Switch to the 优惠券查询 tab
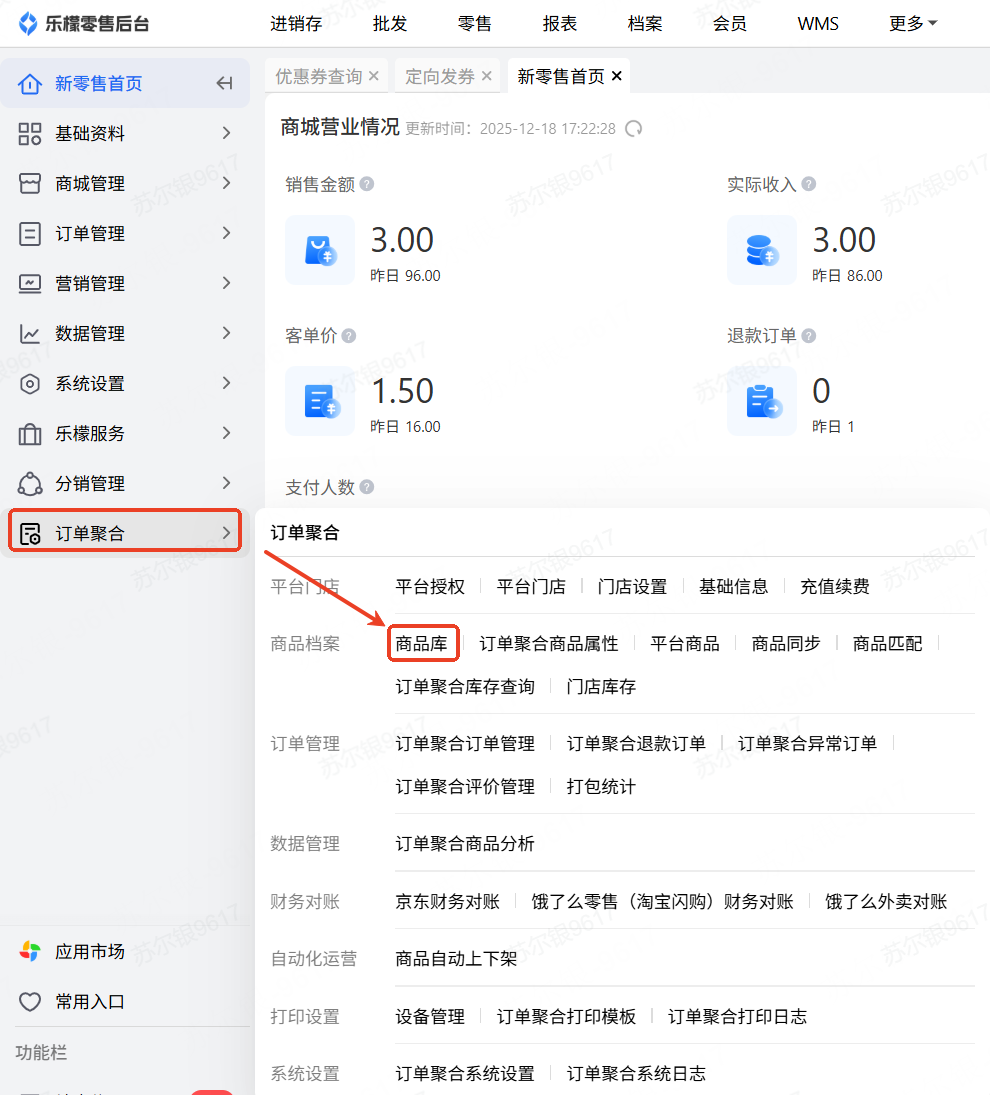Screen dimensions: 990x1095 [x=318, y=76]
